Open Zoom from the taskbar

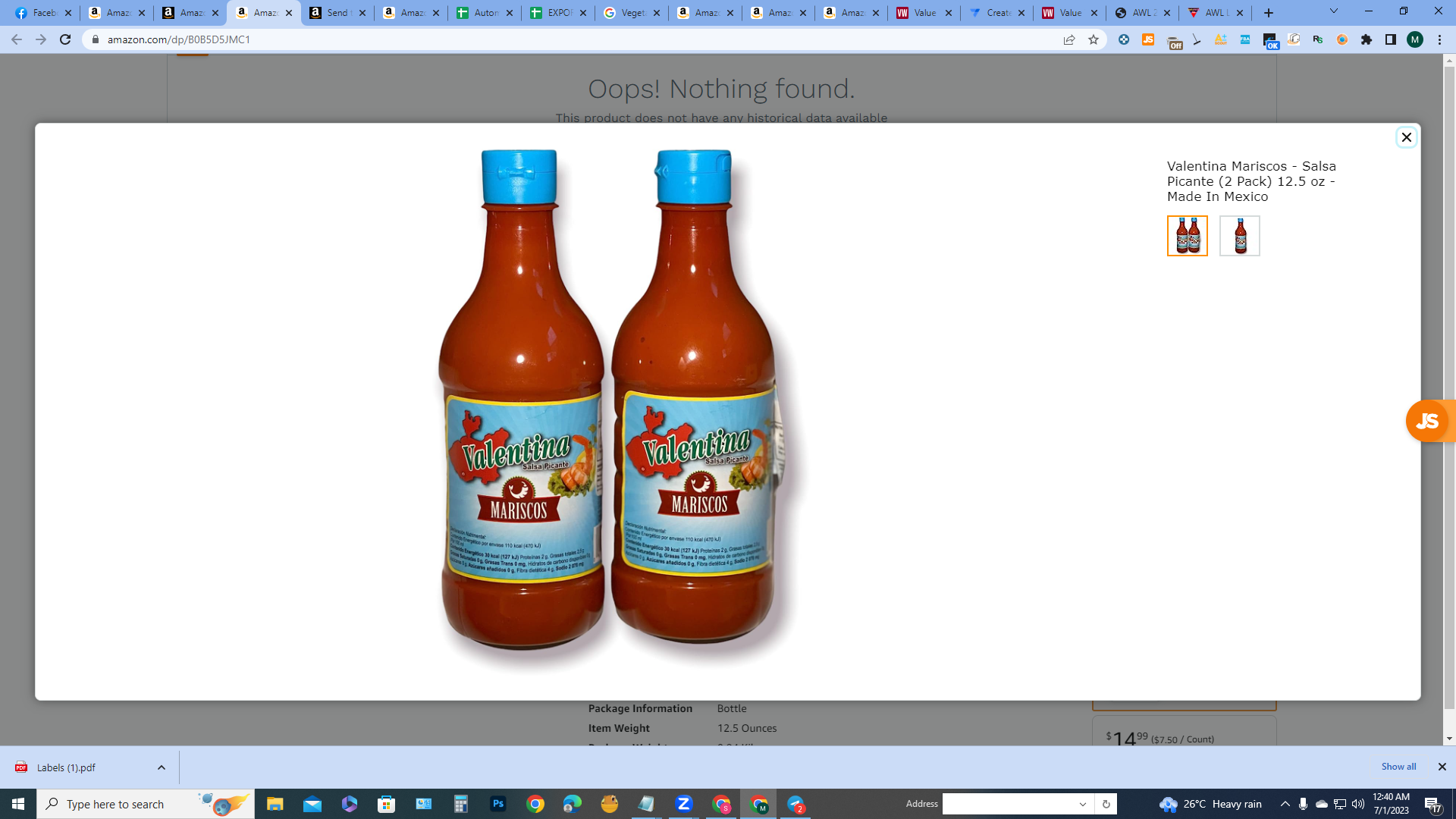[684, 804]
